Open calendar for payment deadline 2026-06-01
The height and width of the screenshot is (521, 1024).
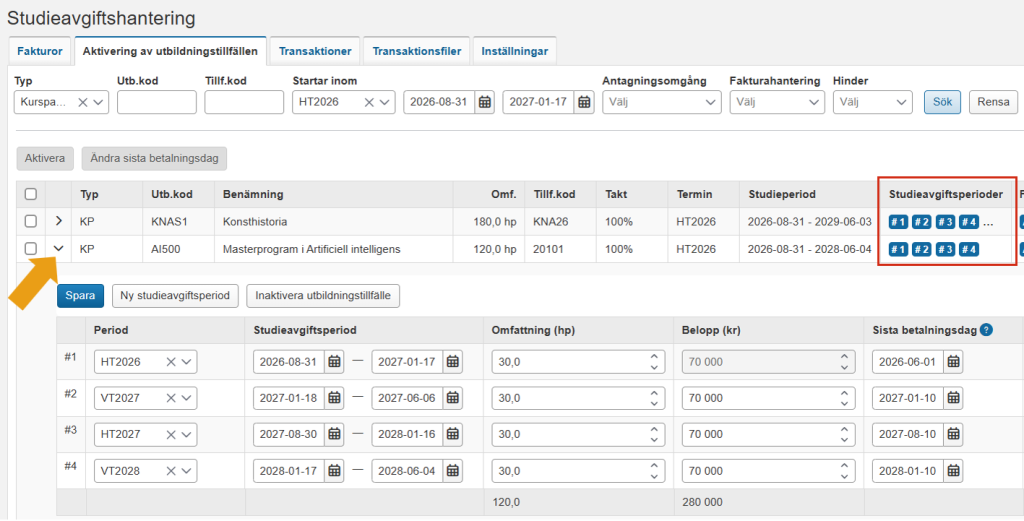coord(953,362)
